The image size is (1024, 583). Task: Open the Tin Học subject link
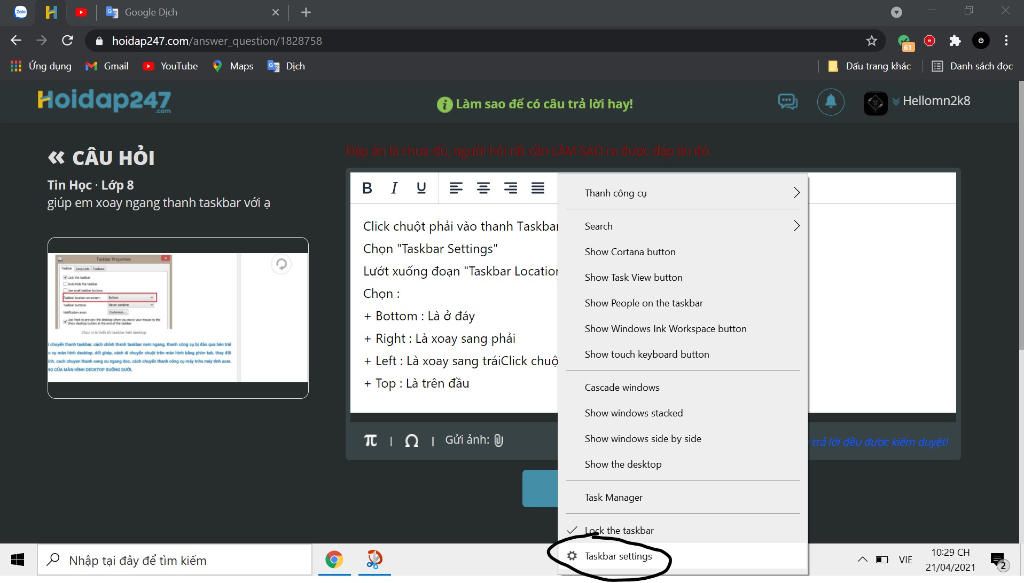[x=69, y=185]
